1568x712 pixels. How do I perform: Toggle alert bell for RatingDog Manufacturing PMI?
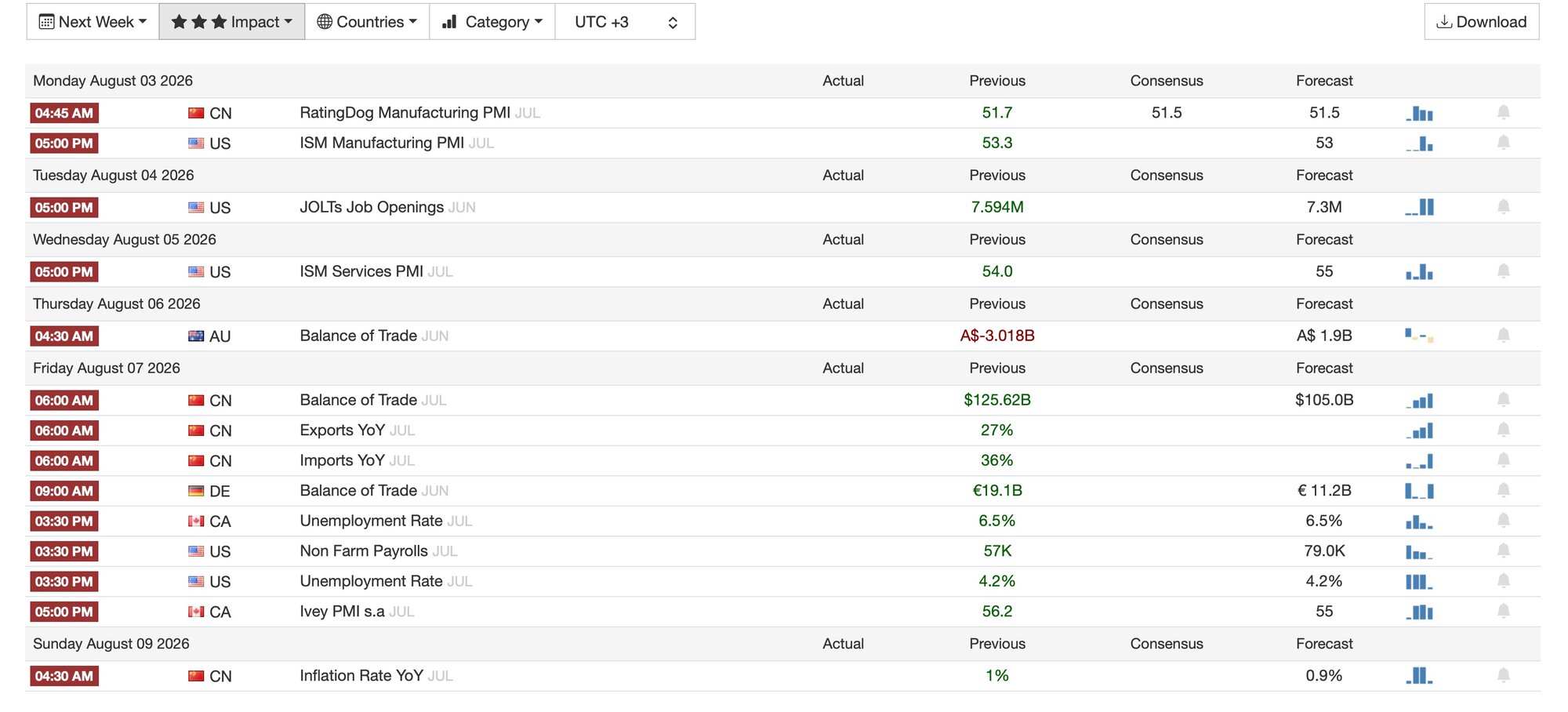[1503, 112]
